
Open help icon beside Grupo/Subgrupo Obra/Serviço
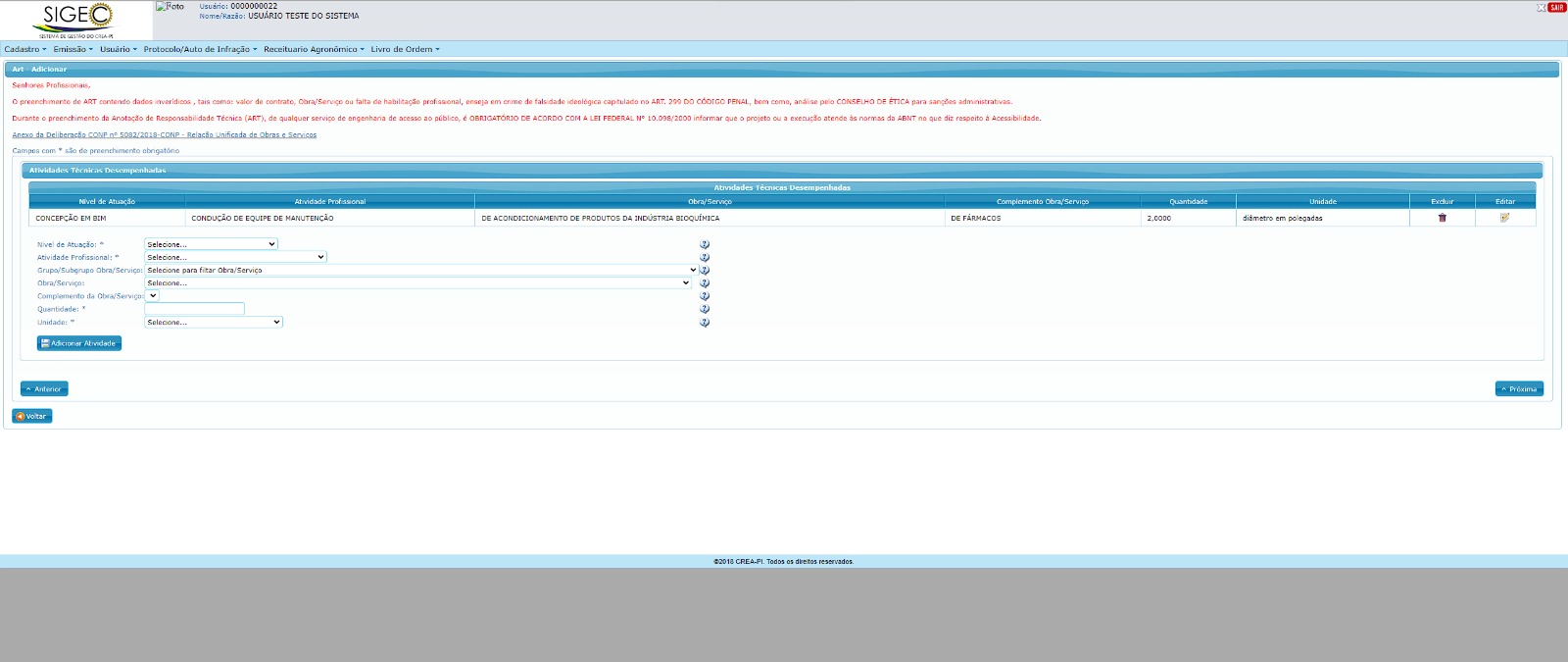[704, 270]
